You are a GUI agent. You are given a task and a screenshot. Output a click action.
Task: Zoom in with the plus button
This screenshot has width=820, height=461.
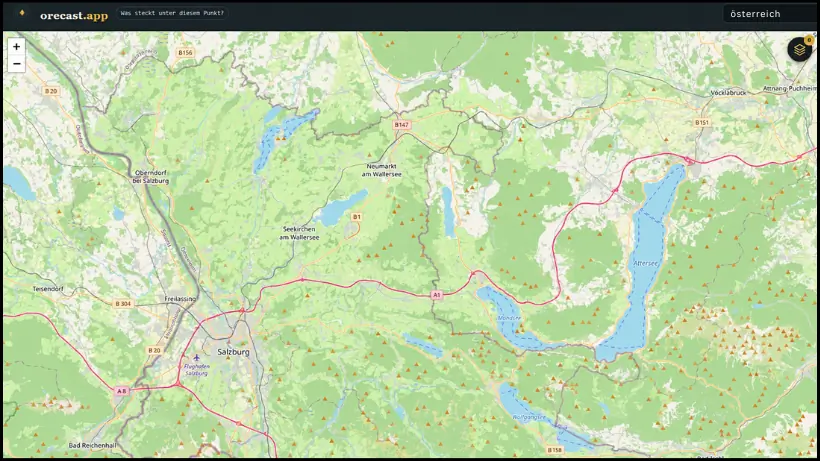[17, 47]
